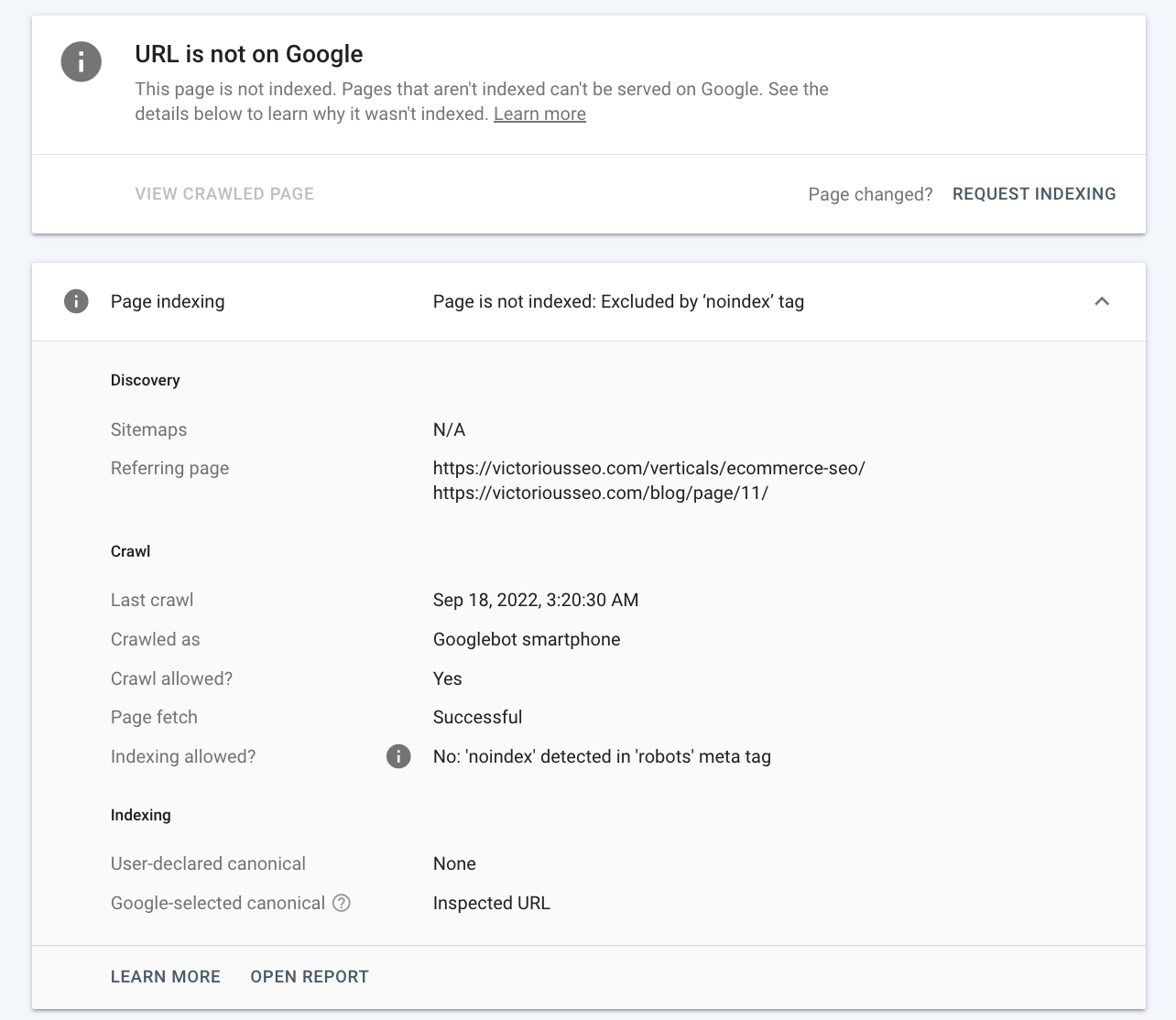Click LEARN MORE at the bottom
1176x1020 pixels.
[165, 976]
